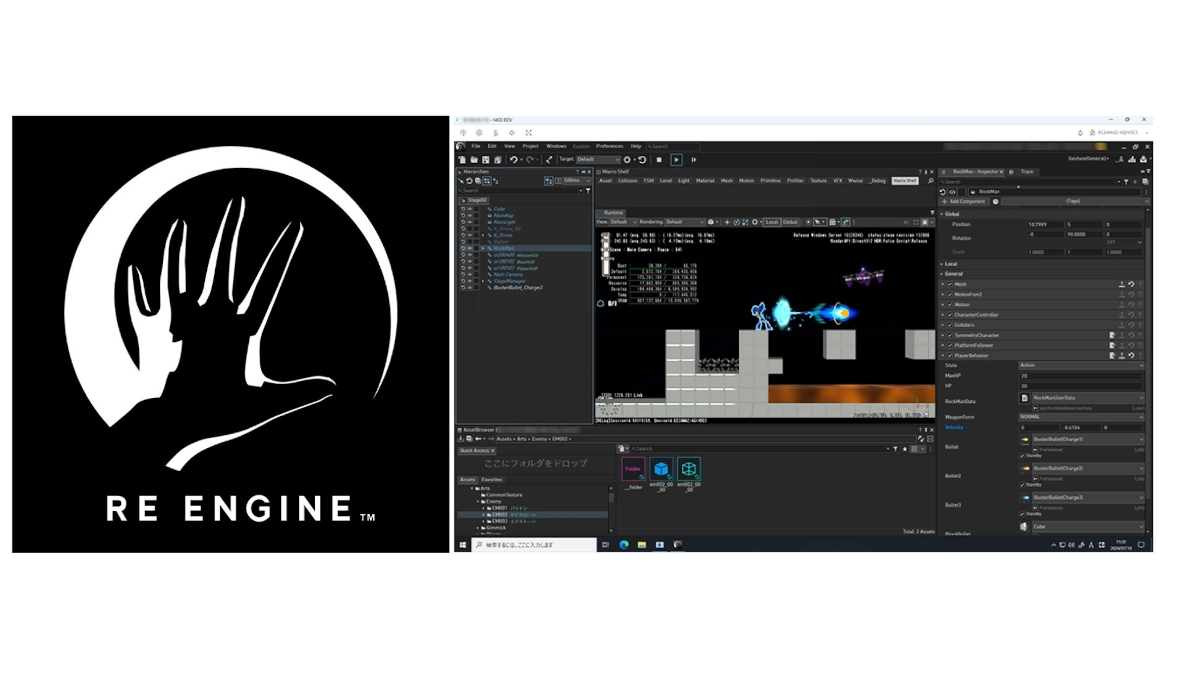Screen dimensions: 1200x675
Task: Select the Stage02 tab in Hierarchies
Action: (x=473, y=200)
